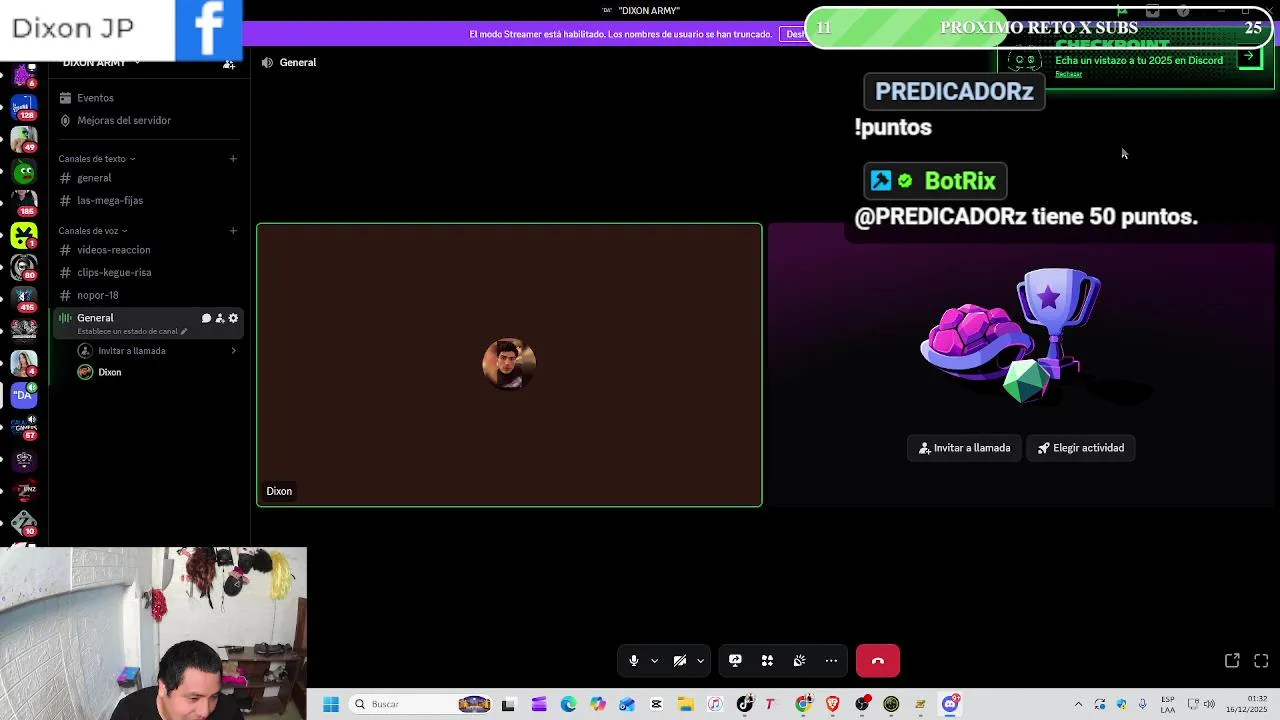Screen dimensions: 1280x720
Task: Open Eventos in server sidebar
Action: (x=95, y=98)
